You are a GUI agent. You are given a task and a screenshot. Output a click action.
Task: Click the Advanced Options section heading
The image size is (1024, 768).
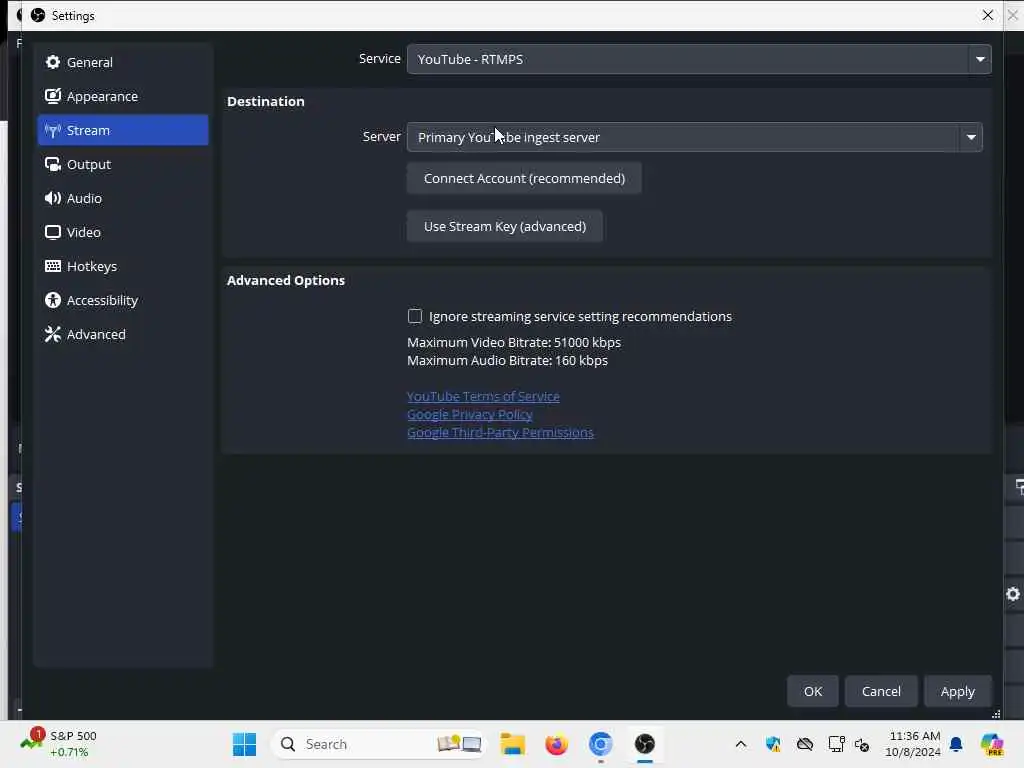point(286,280)
